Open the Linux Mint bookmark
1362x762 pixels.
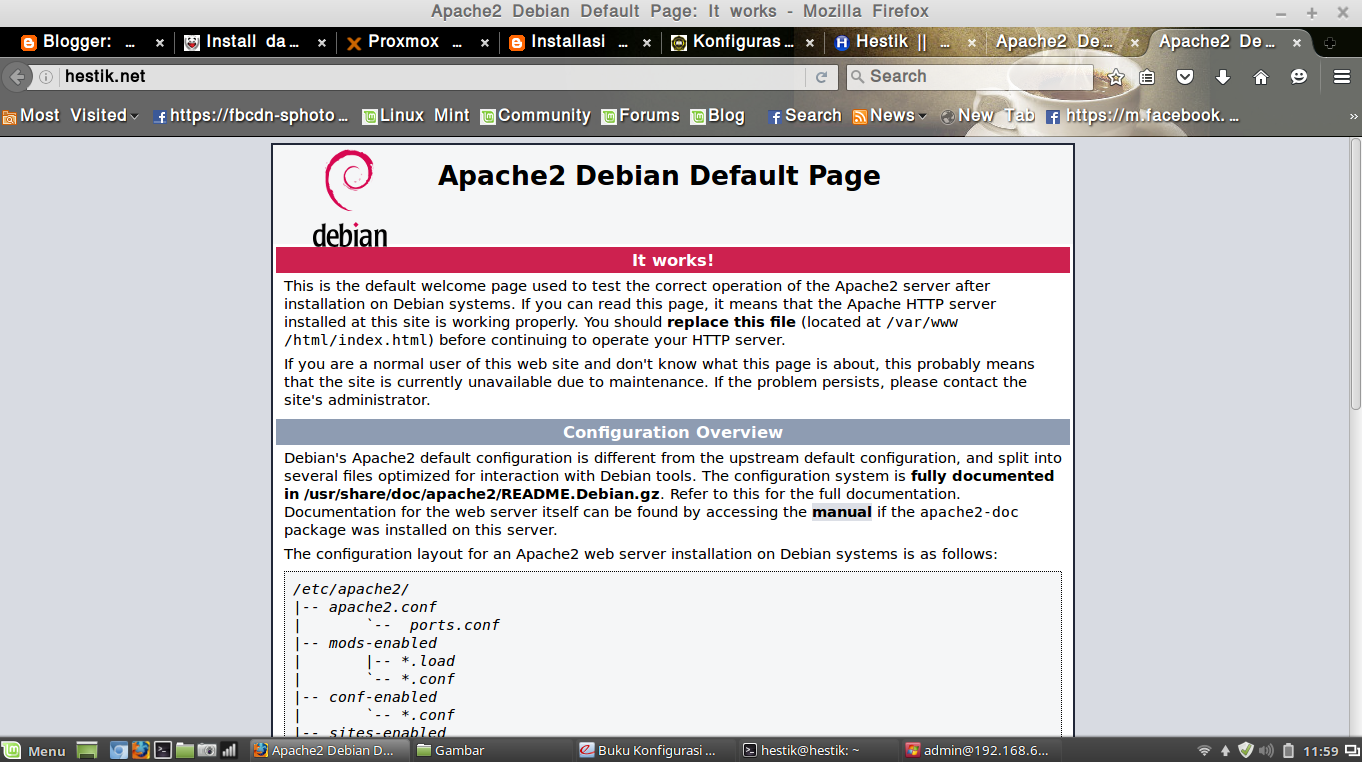416,116
